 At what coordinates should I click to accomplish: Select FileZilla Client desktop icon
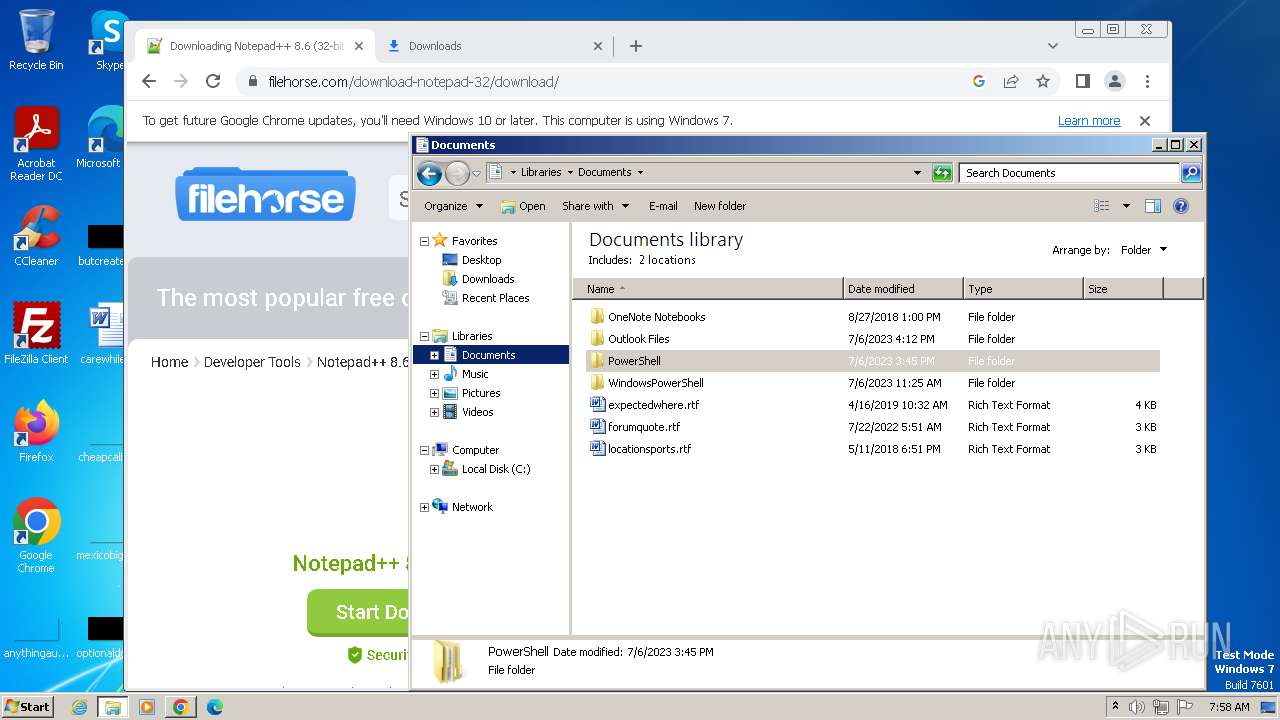click(x=36, y=333)
